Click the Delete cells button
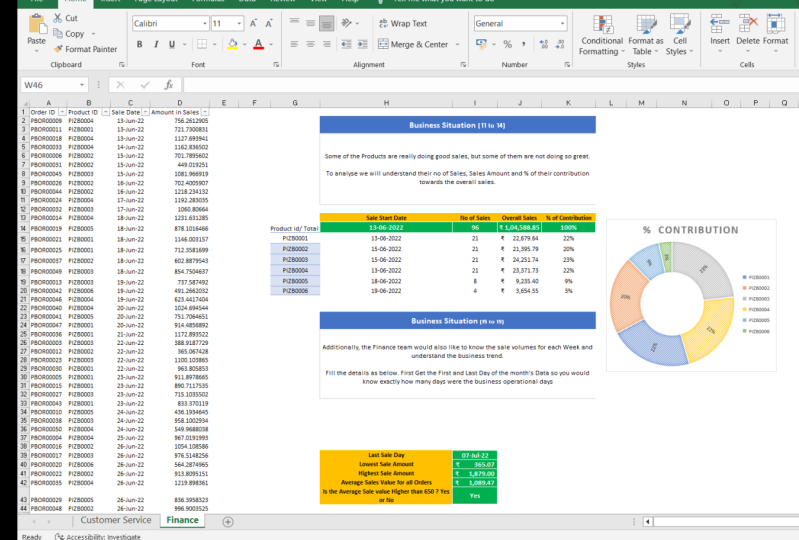 (748, 33)
